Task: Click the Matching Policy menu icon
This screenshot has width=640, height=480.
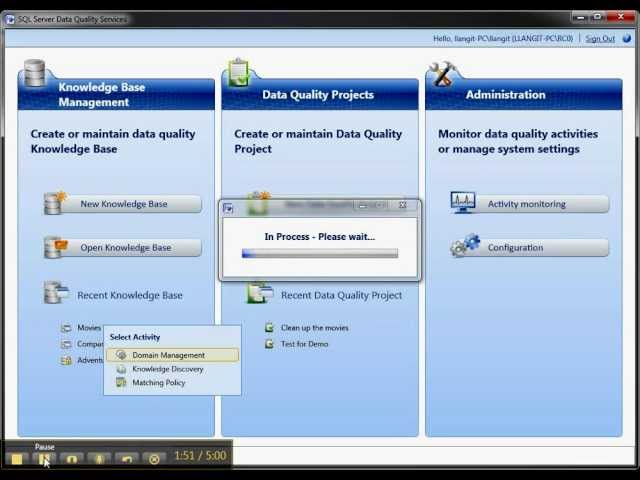Action: pyautogui.click(x=121, y=382)
